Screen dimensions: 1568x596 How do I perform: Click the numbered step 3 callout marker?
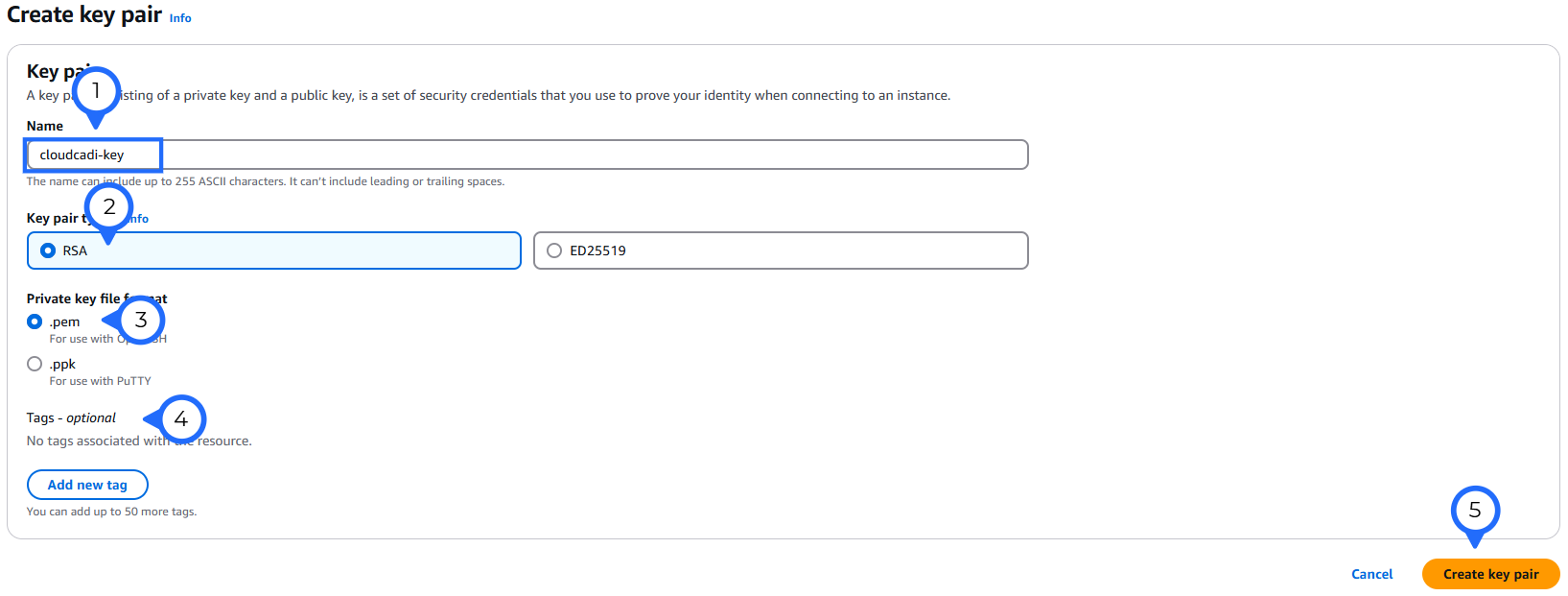pos(141,320)
